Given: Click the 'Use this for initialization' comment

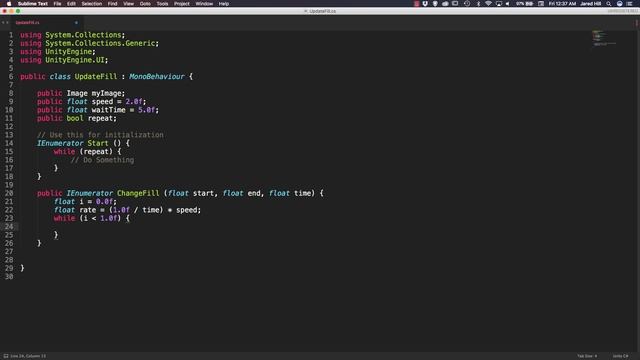Looking at the screenshot, I should (100, 135).
